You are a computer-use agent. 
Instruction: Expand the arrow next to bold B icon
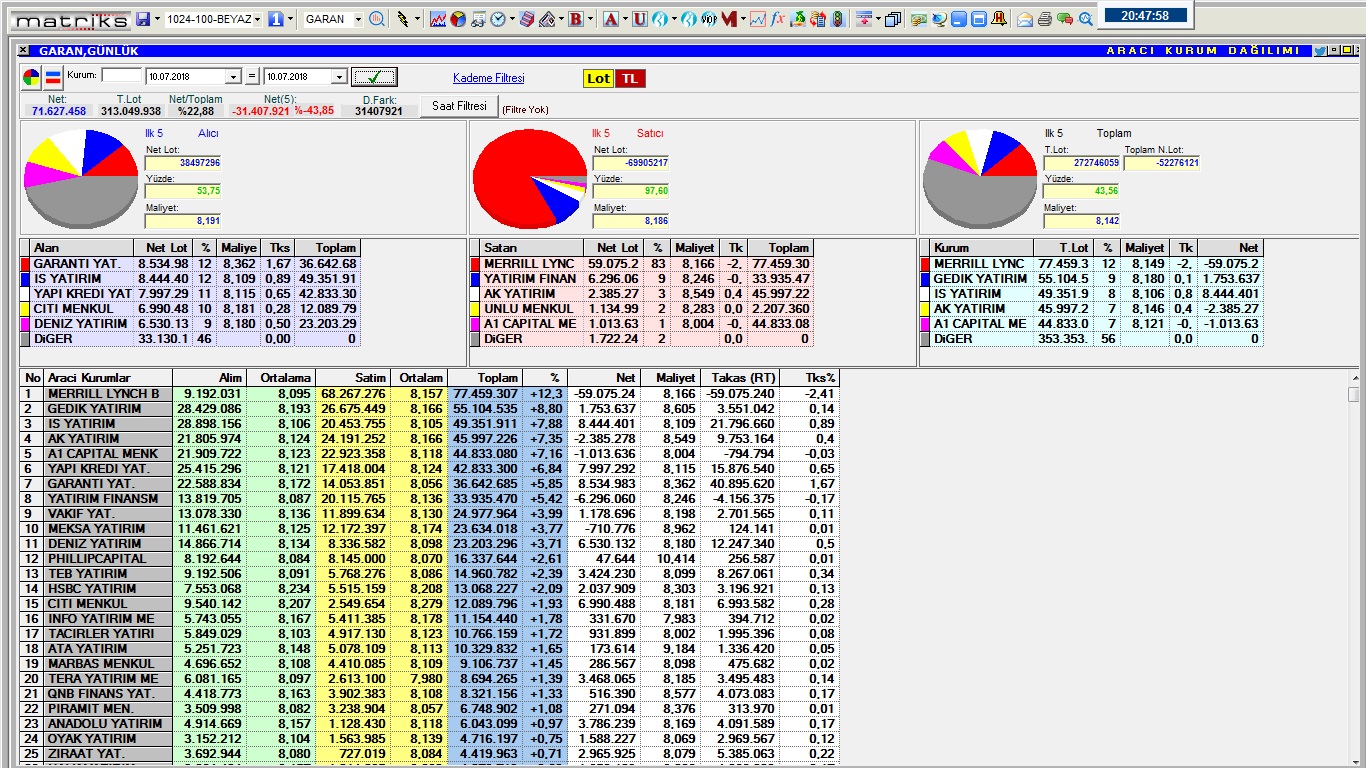click(591, 19)
